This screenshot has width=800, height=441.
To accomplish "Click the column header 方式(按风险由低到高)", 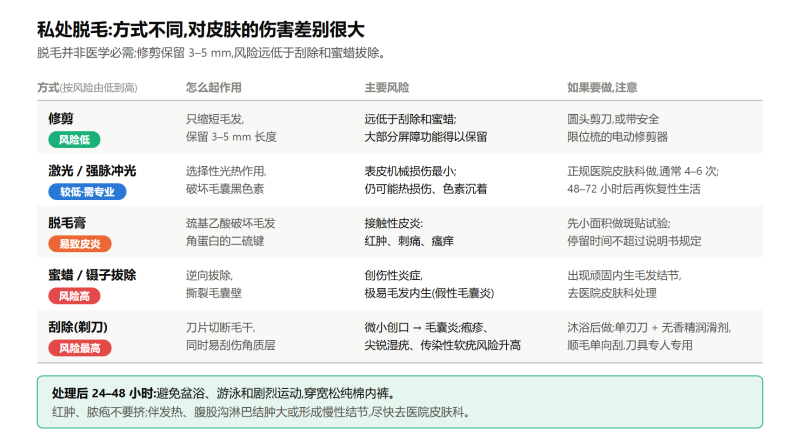I will tap(87, 88).
